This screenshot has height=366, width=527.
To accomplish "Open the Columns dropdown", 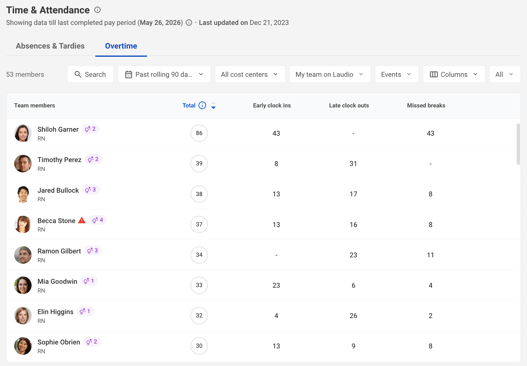I will 454,74.
